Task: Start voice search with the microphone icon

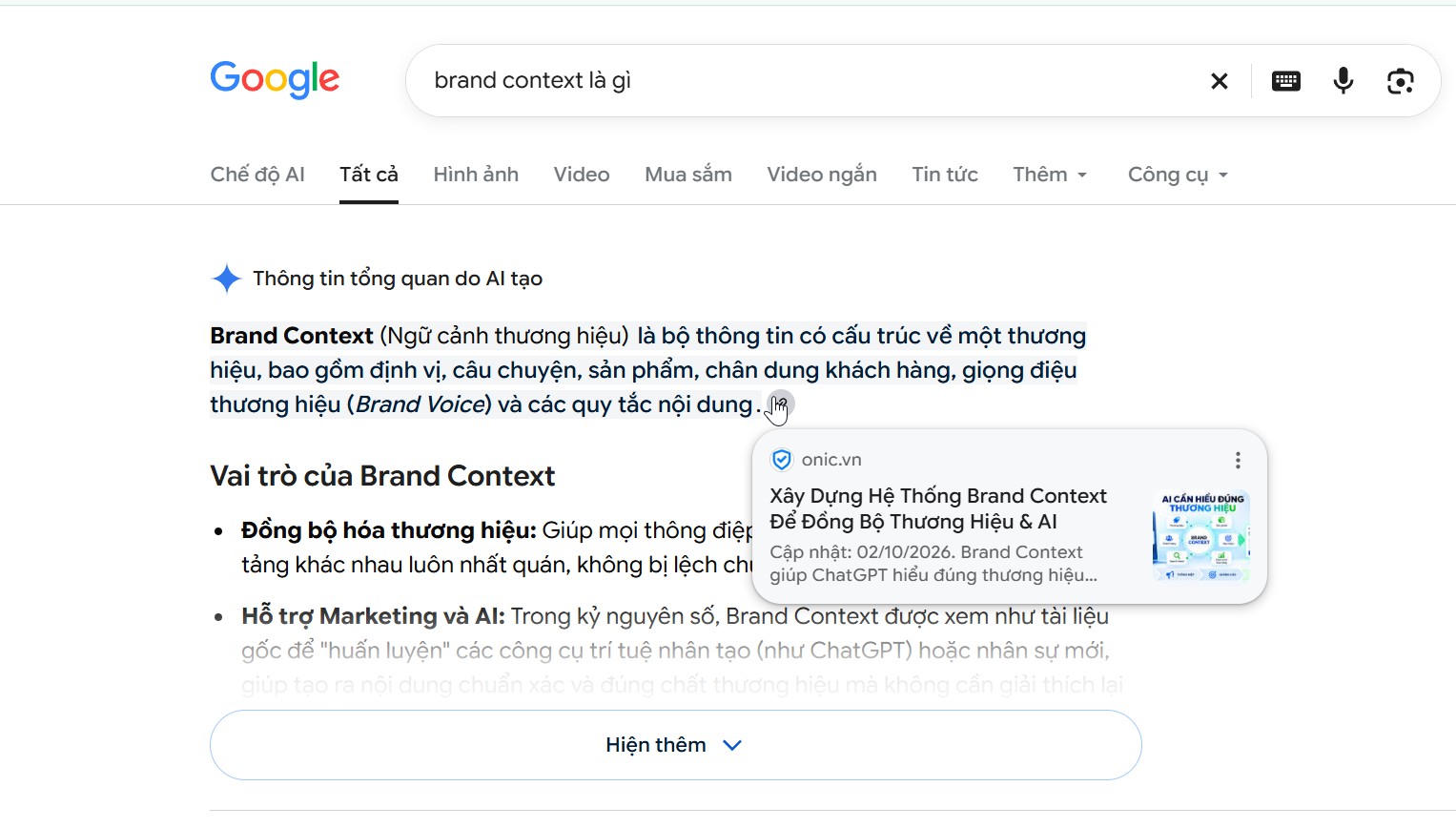Action: coord(1343,81)
